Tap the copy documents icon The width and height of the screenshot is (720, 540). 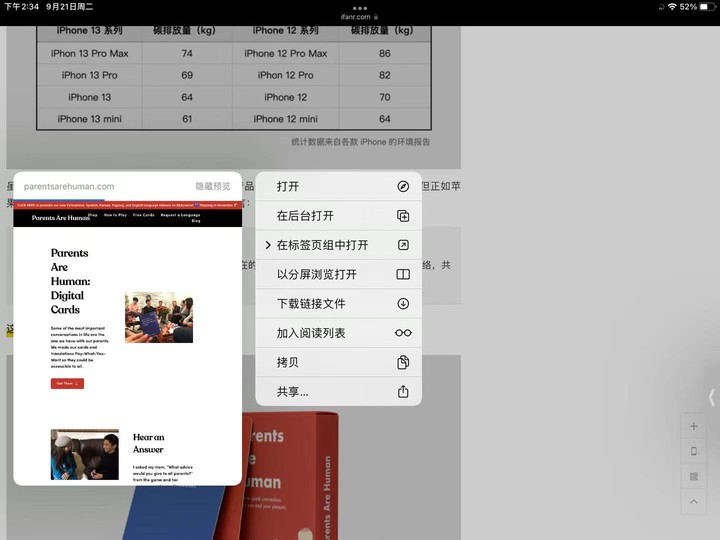click(403, 362)
